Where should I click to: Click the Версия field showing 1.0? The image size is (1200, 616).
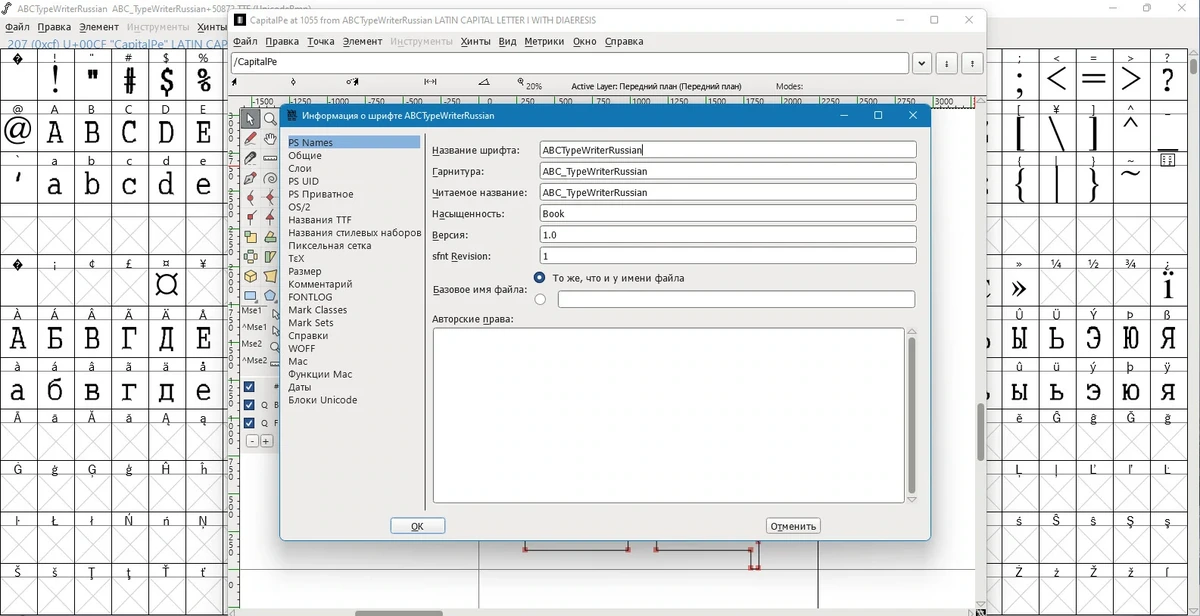click(x=728, y=235)
